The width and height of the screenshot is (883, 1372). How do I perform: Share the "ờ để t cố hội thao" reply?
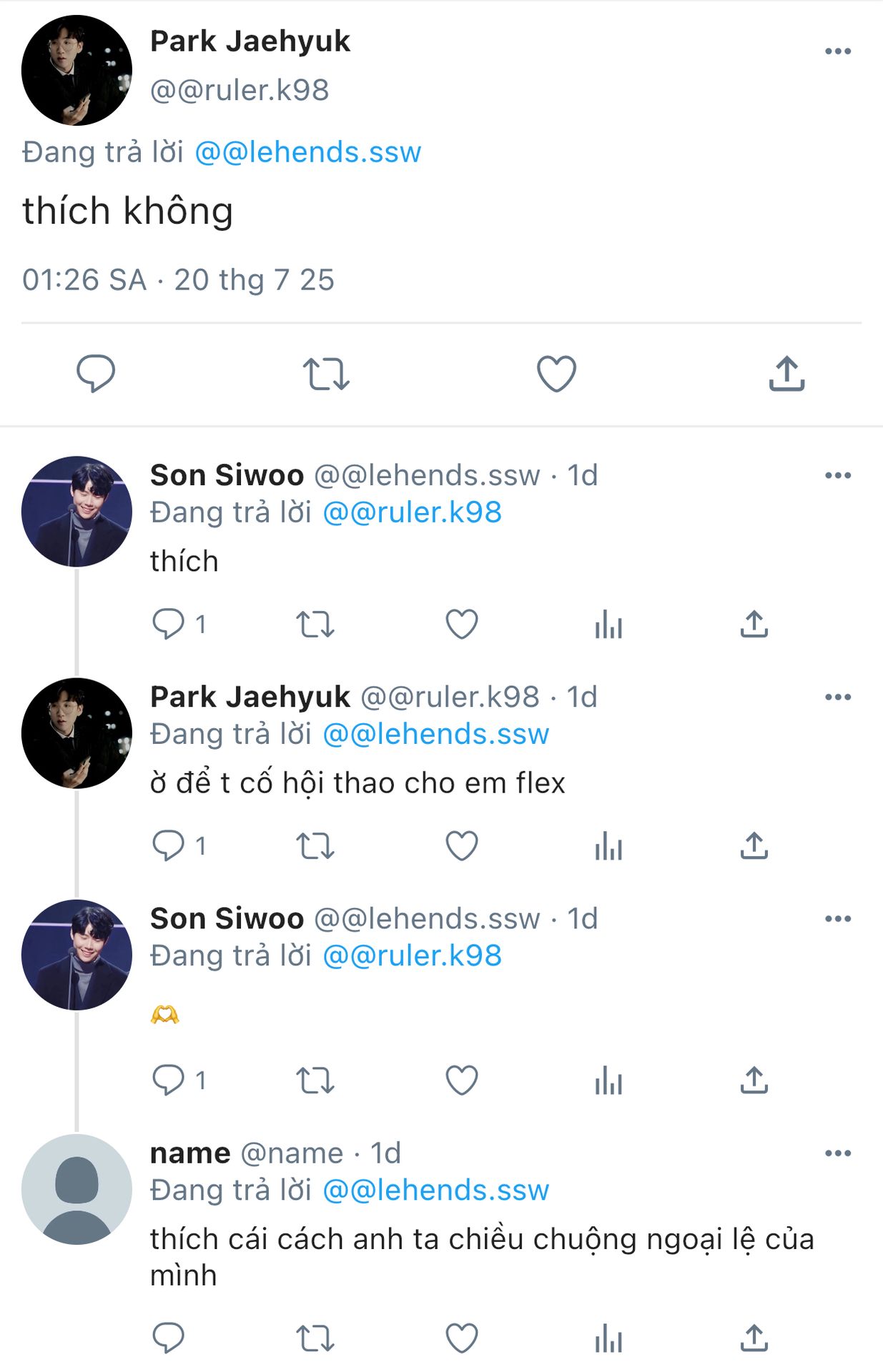pos(754,846)
